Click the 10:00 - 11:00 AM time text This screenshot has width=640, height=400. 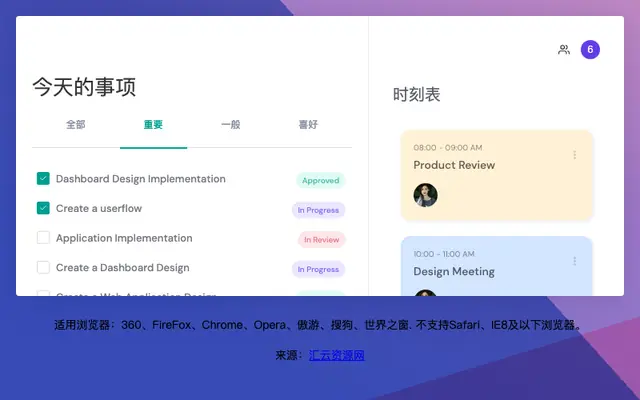point(444,254)
